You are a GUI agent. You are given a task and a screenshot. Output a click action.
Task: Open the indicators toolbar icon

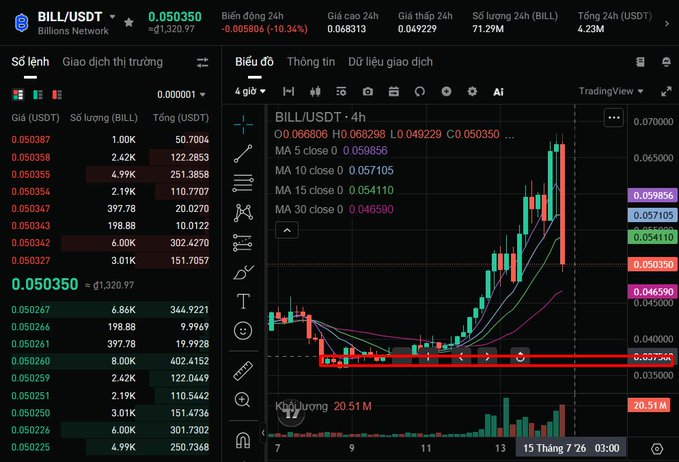coord(341,91)
